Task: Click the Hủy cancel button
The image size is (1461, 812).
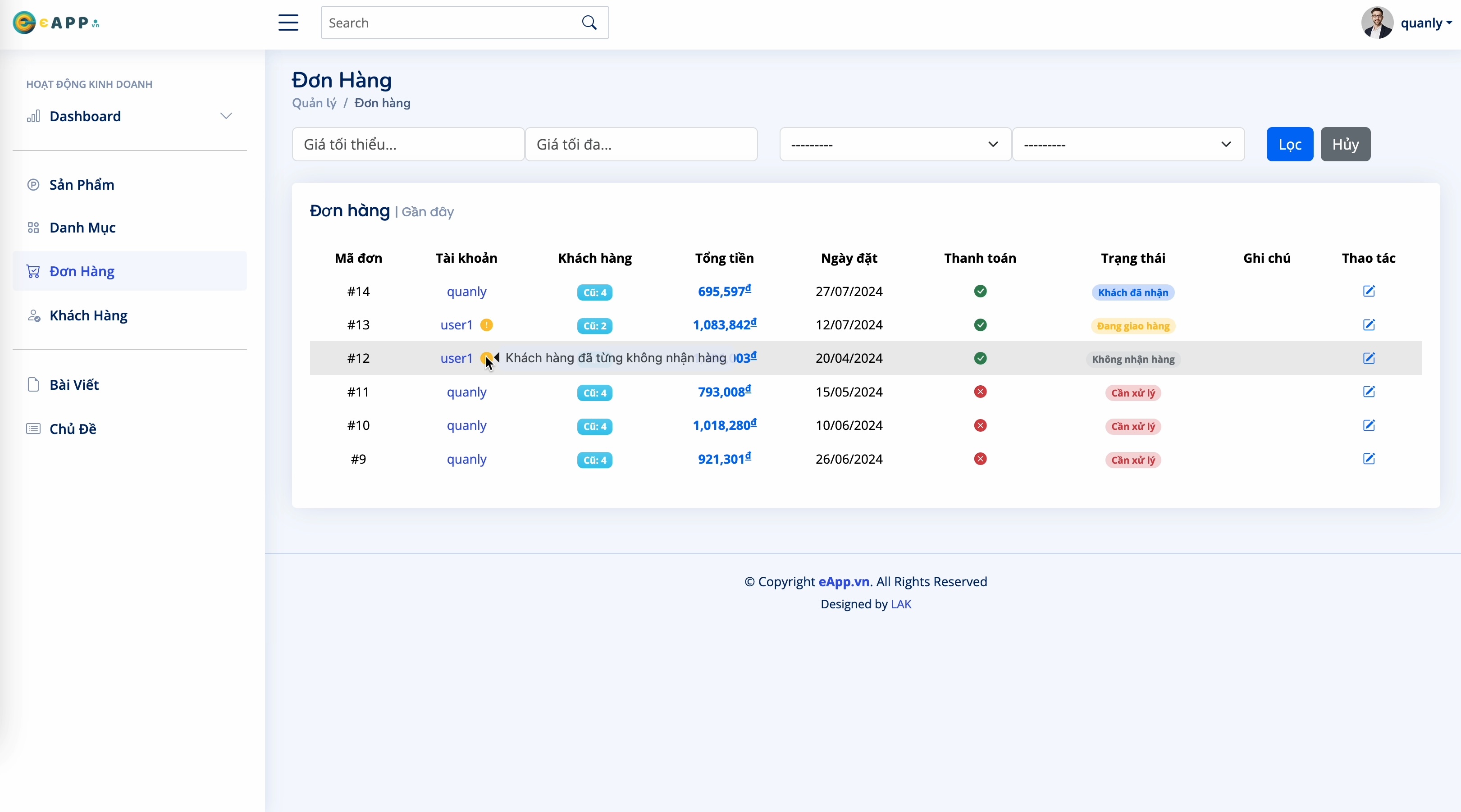Action: tap(1345, 144)
